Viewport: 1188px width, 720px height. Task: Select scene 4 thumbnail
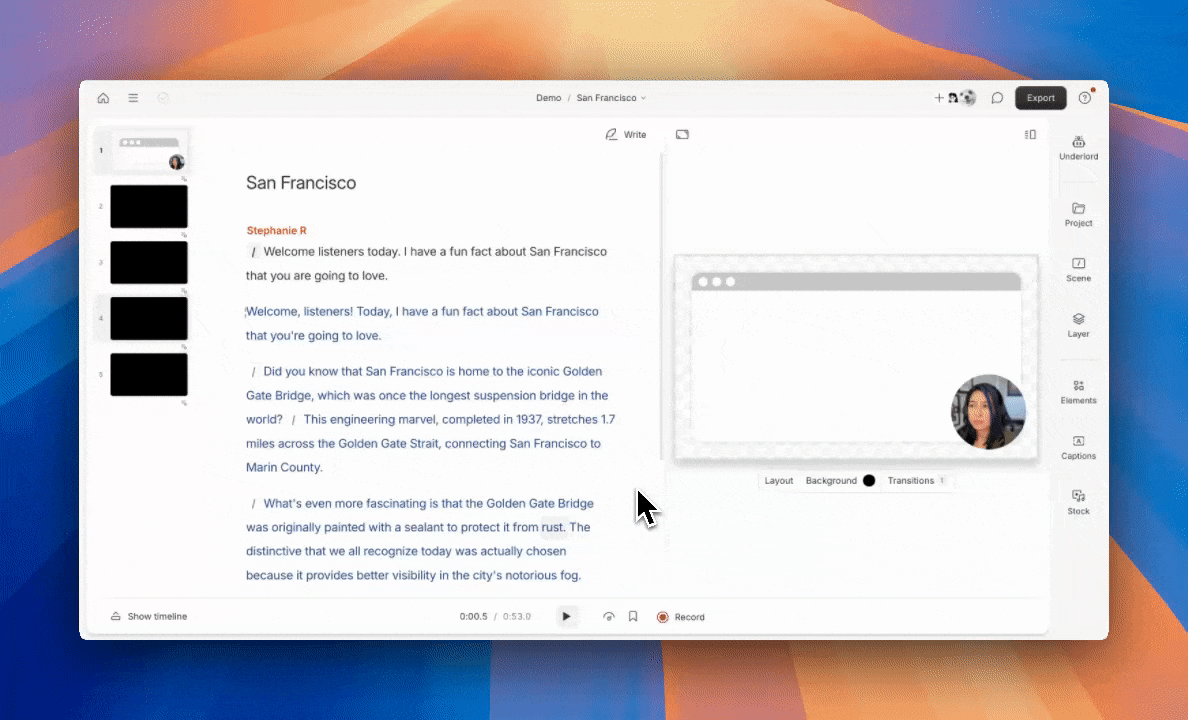149,318
